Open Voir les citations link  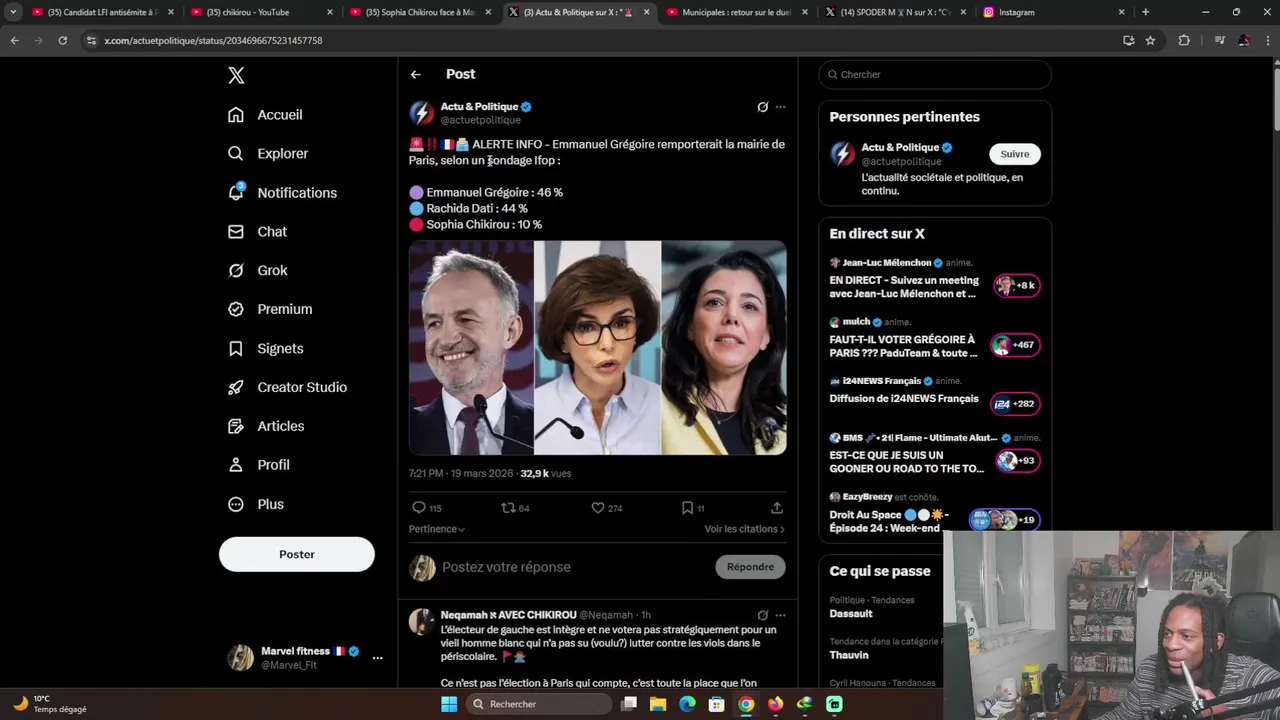pyautogui.click(x=745, y=529)
